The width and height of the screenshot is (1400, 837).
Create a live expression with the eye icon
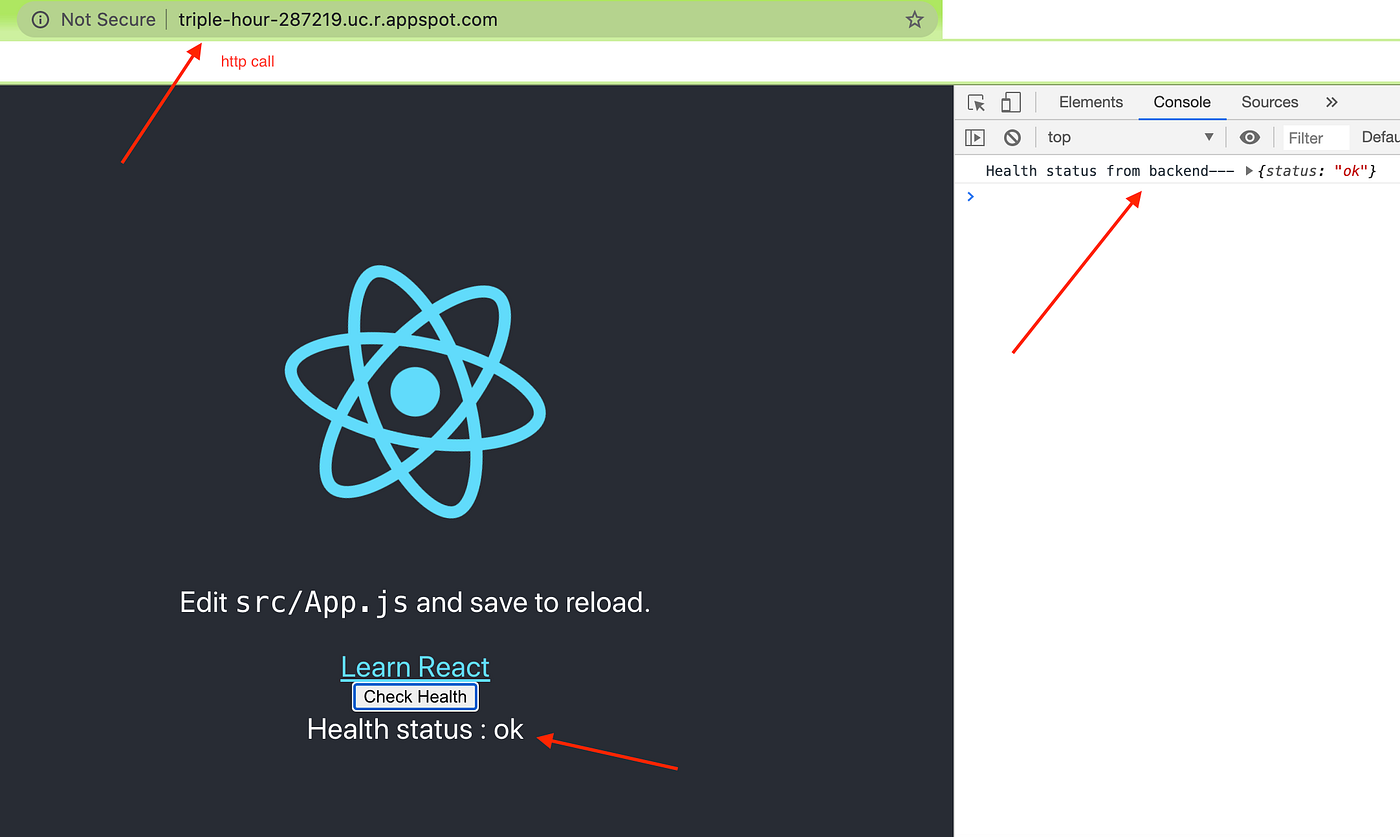click(x=1249, y=137)
